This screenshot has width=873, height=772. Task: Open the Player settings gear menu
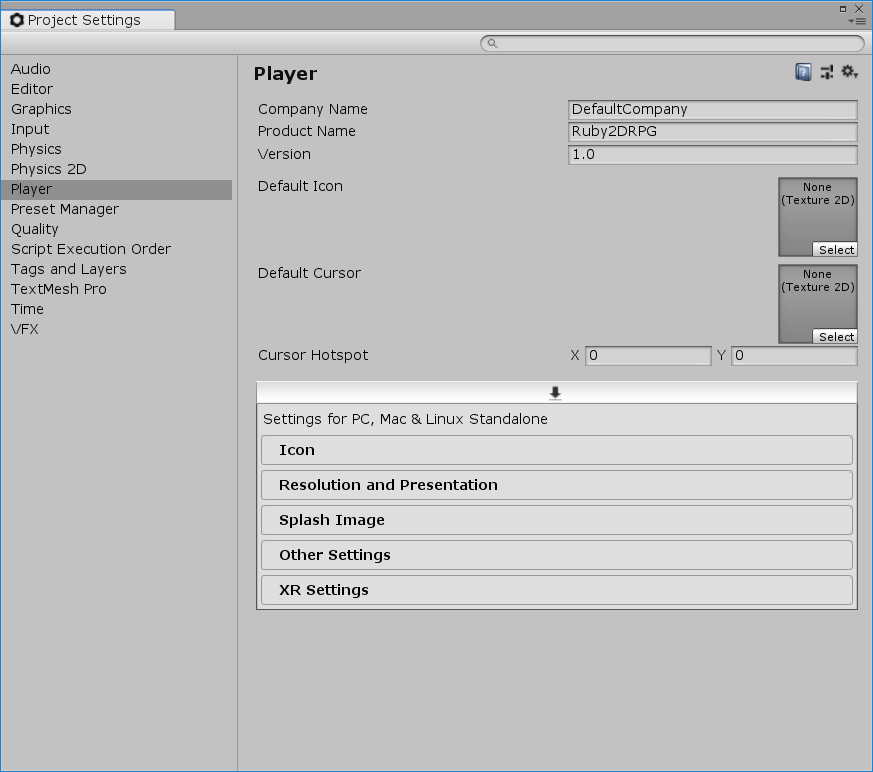pyautogui.click(x=849, y=72)
